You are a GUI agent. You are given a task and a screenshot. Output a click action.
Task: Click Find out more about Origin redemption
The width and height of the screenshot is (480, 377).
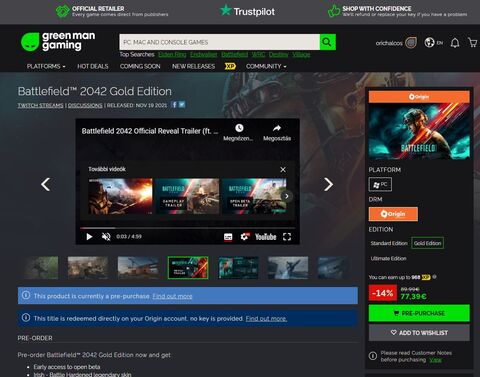(x=266, y=318)
